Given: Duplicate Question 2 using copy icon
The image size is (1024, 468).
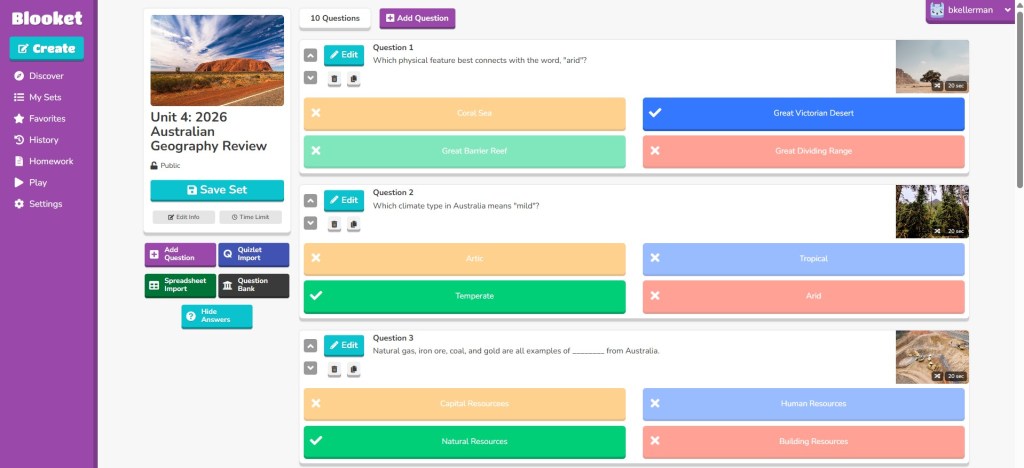Looking at the screenshot, I should tap(353, 224).
